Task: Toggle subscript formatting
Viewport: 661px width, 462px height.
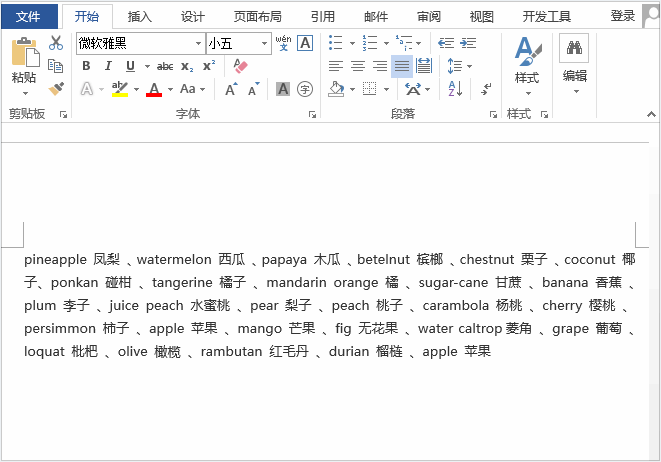Action: tap(187, 67)
